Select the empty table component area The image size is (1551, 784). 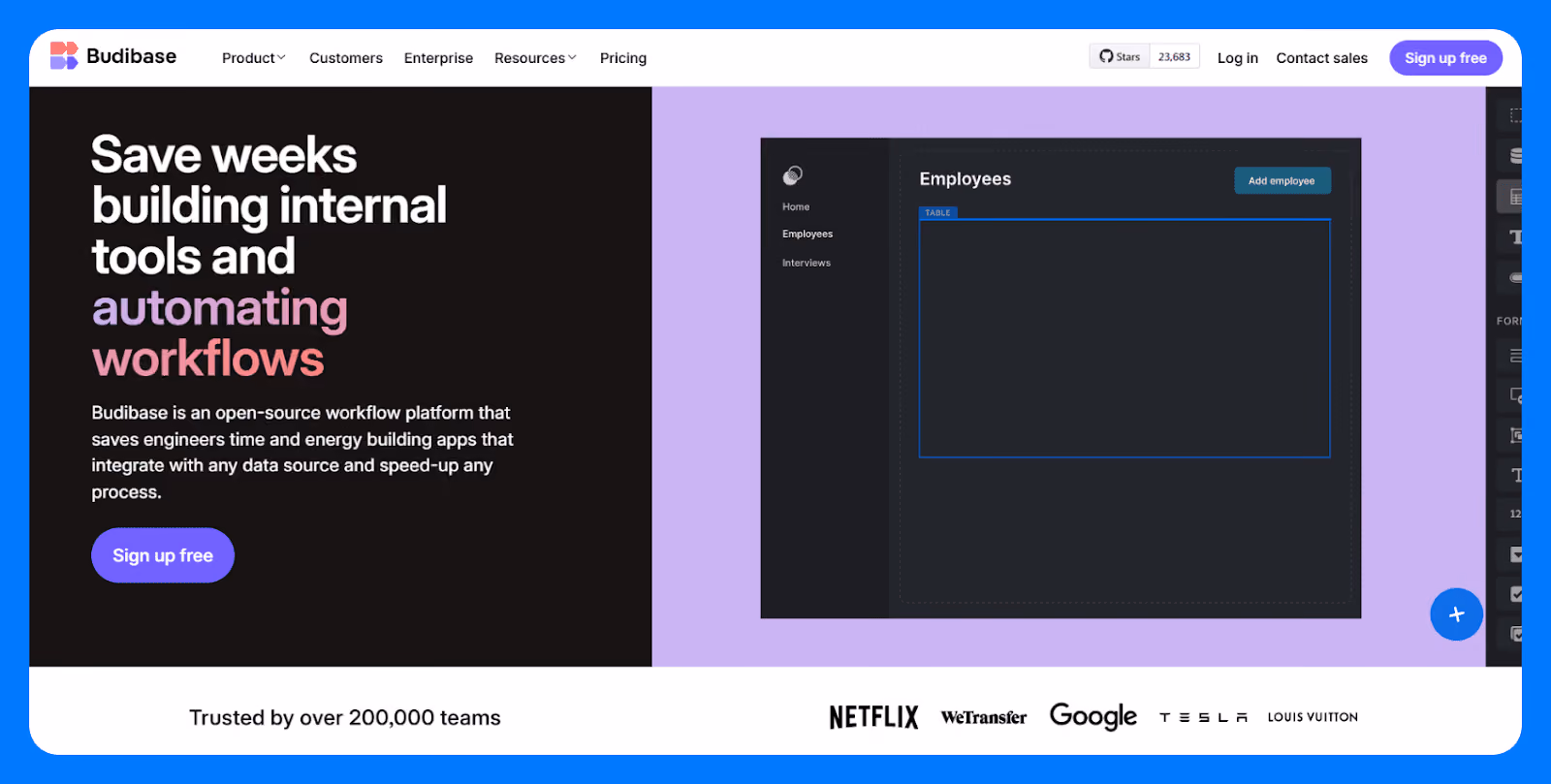(x=1124, y=338)
